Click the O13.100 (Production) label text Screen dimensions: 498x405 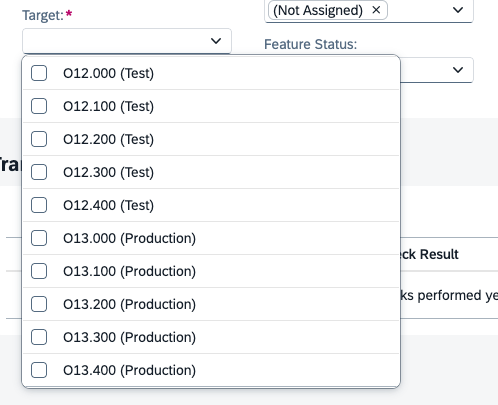tap(130, 271)
